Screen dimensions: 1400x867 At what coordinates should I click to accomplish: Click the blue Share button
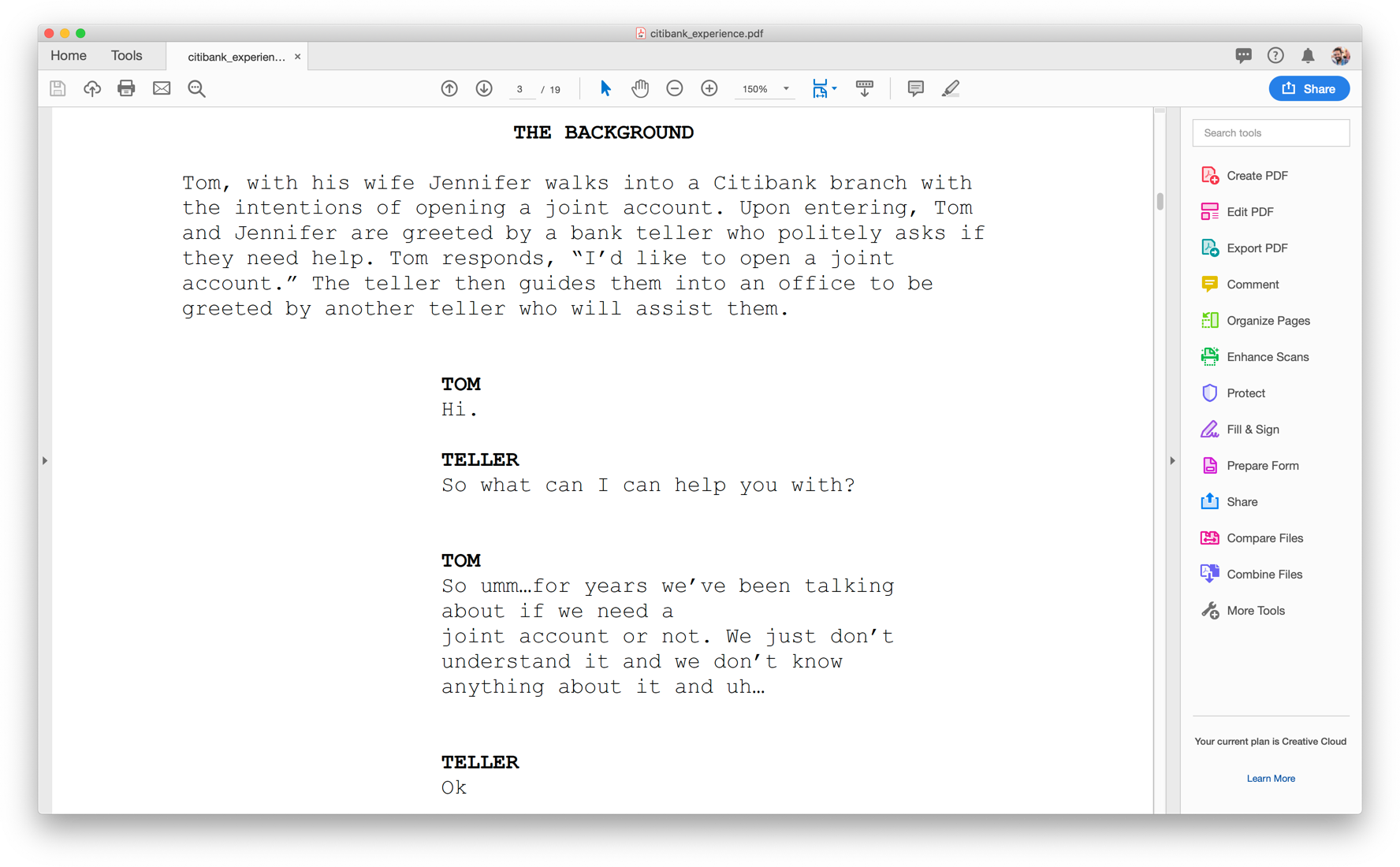[x=1309, y=88]
